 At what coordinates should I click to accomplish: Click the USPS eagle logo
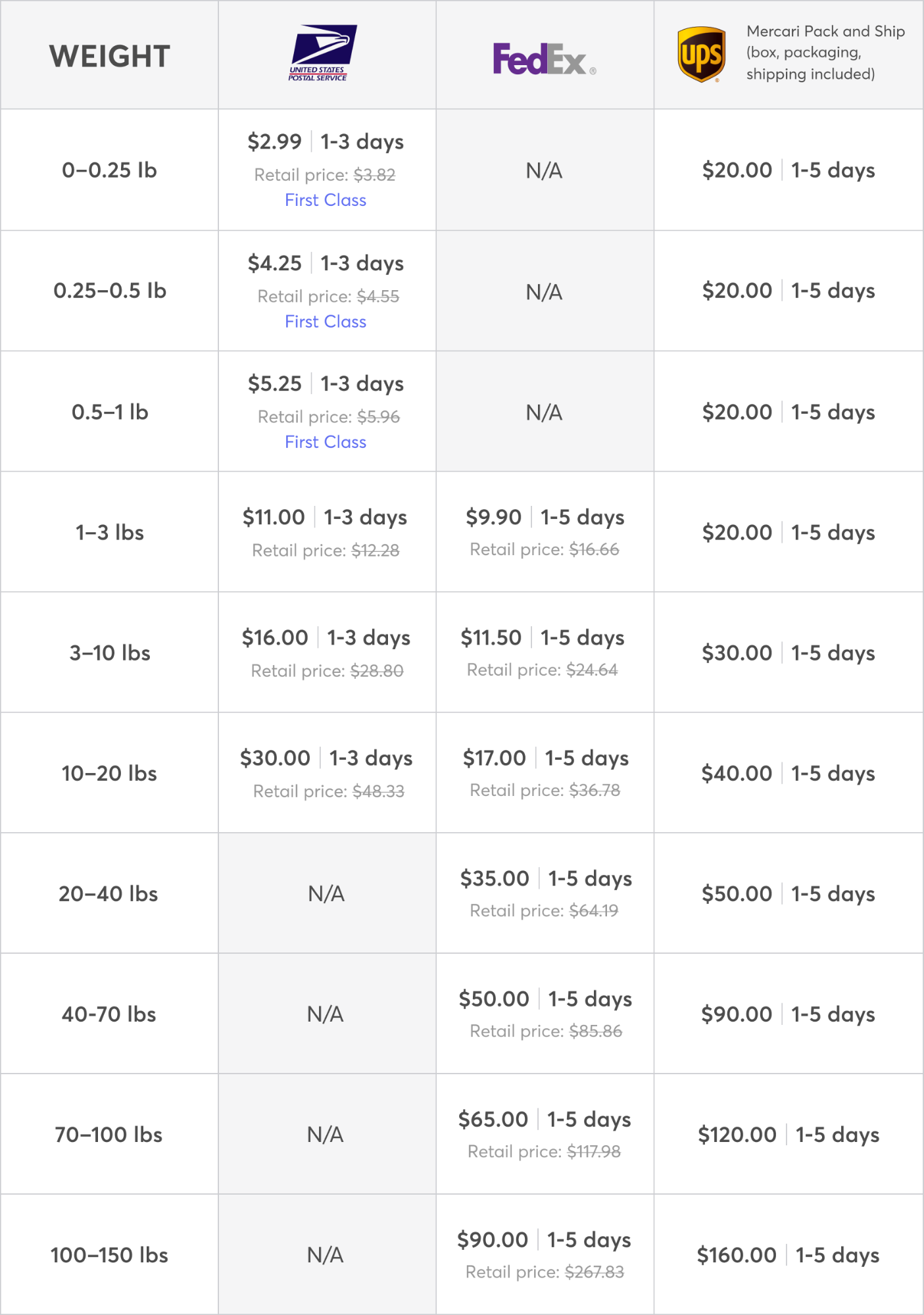click(x=322, y=53)
